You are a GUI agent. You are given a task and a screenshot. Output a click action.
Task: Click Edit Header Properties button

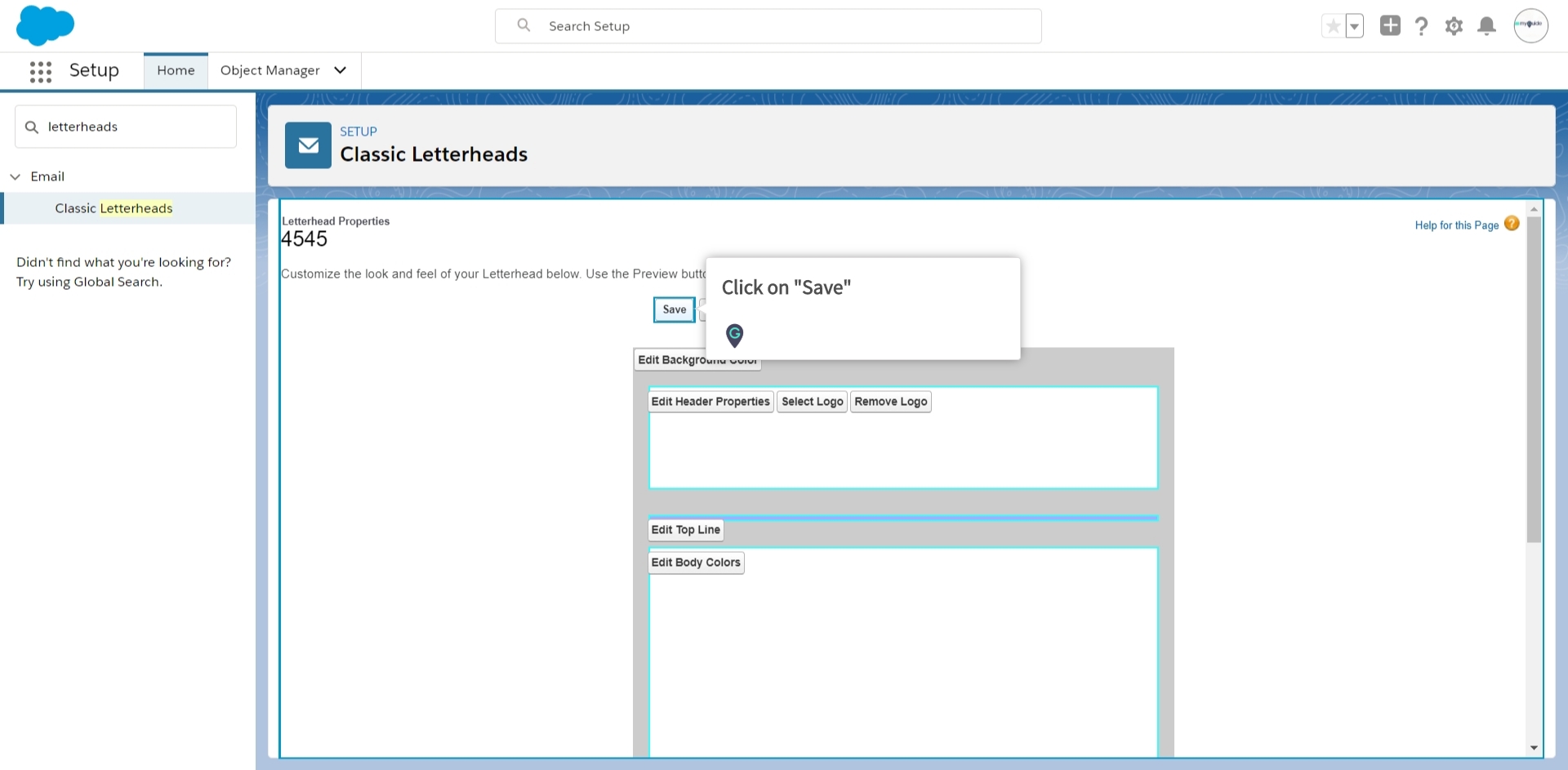pyautogui.click(x=710, y=402)
